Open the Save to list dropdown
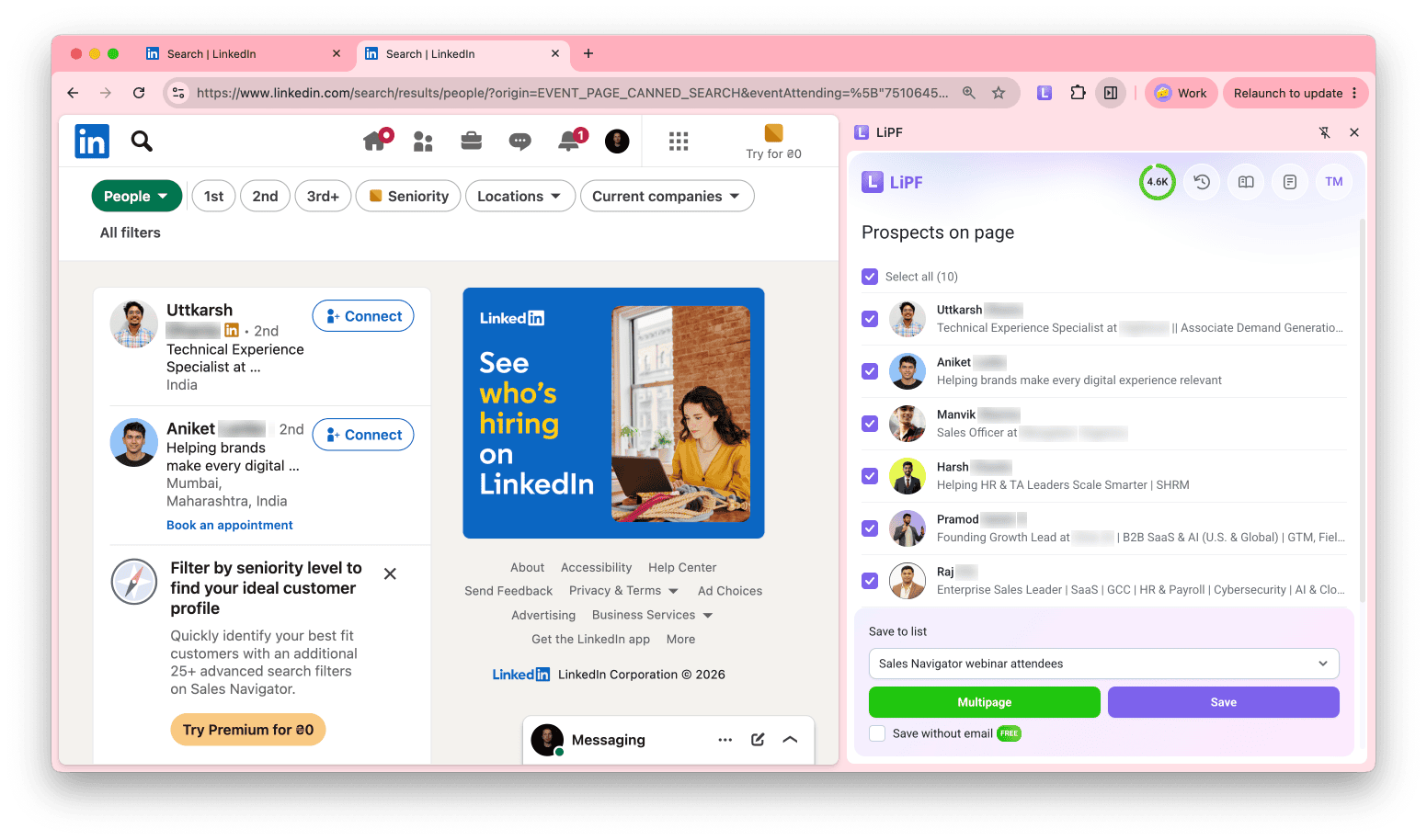1427x840 pixels. [x=1103, y=664]
